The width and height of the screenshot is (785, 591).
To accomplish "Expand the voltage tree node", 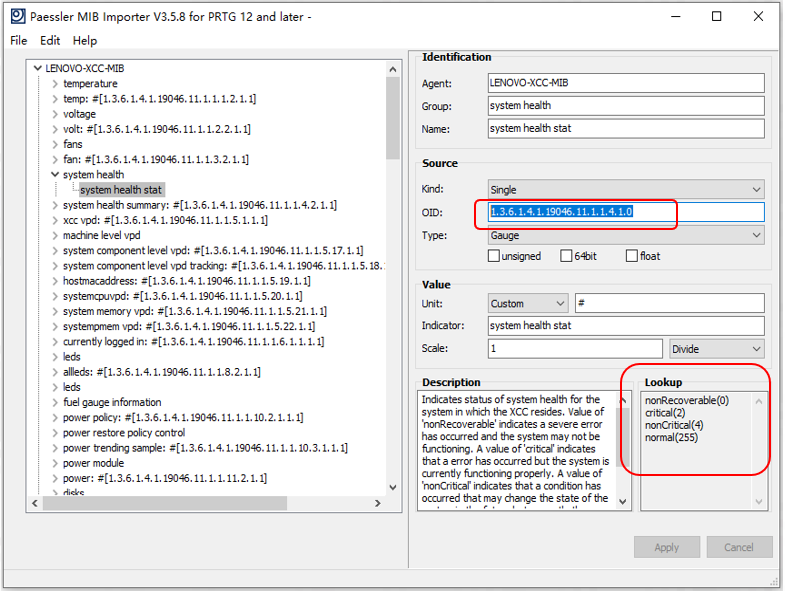I will [55, 114].
